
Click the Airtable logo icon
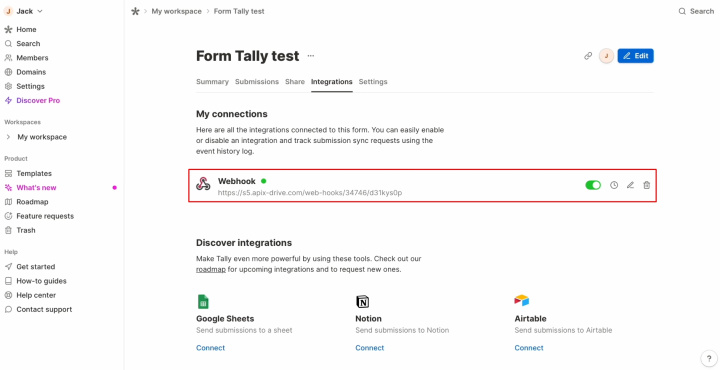[522, 301]
